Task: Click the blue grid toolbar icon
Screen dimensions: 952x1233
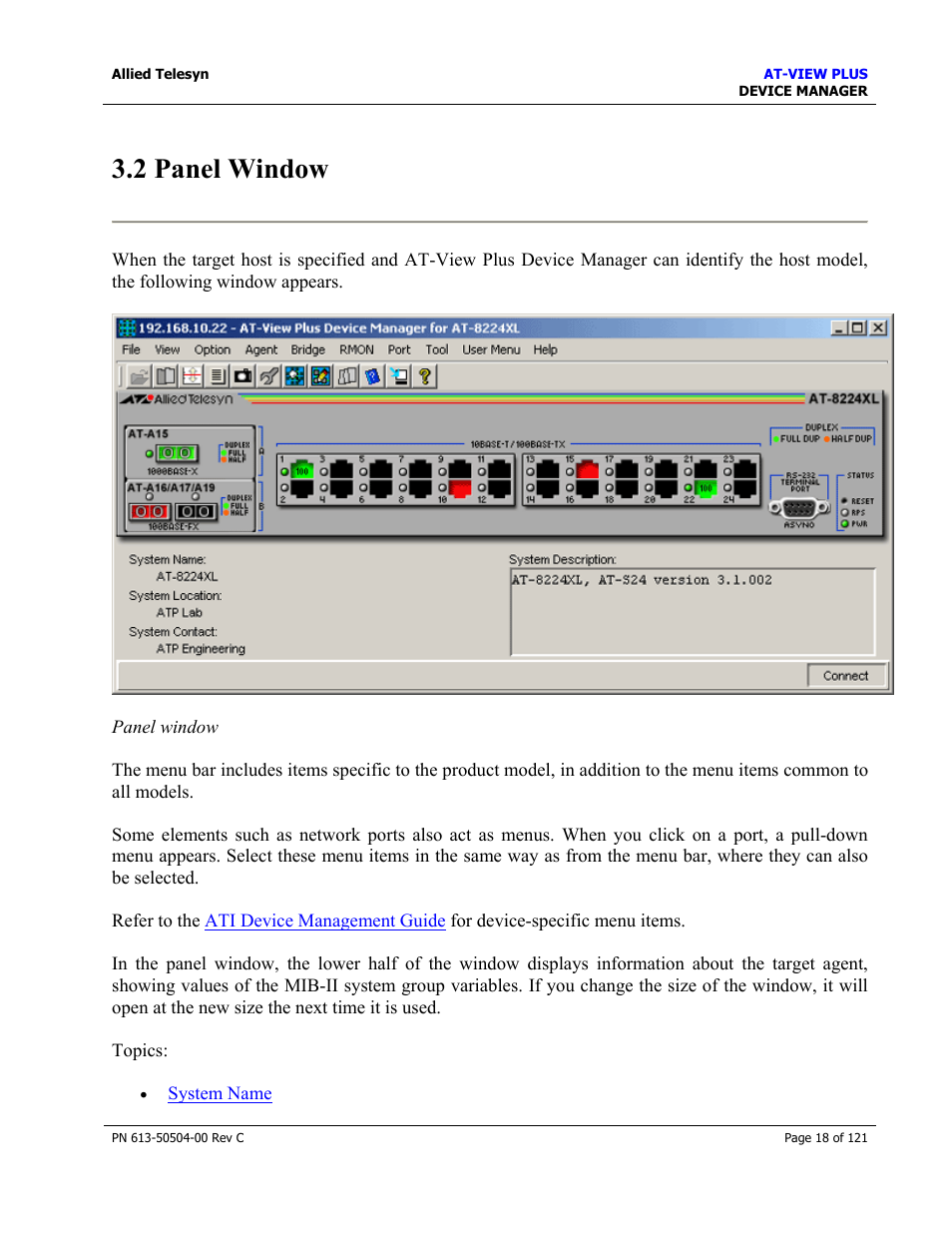Action: click(294, 376)
